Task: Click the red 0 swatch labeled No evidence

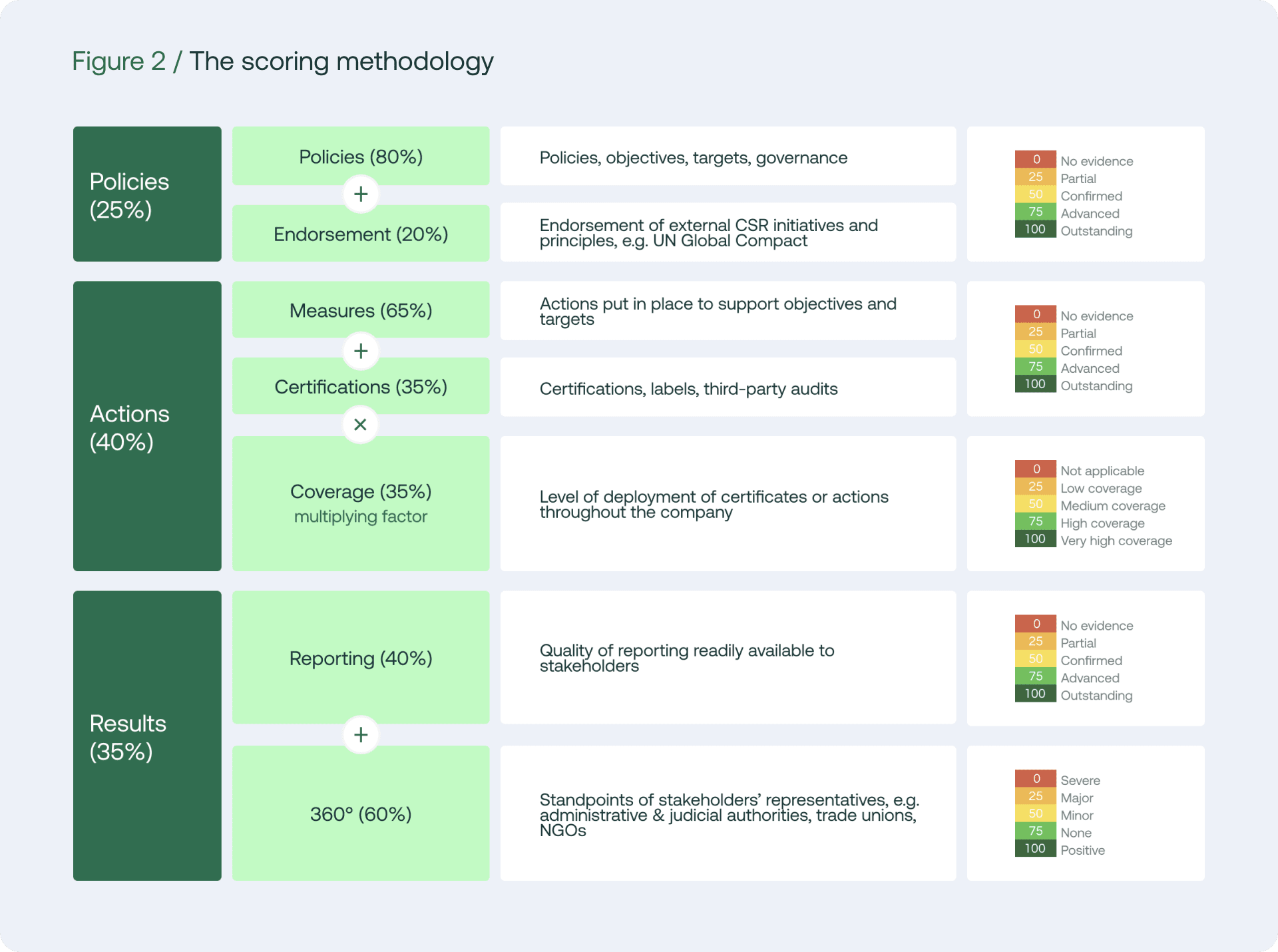Action: pos(1034,159)
